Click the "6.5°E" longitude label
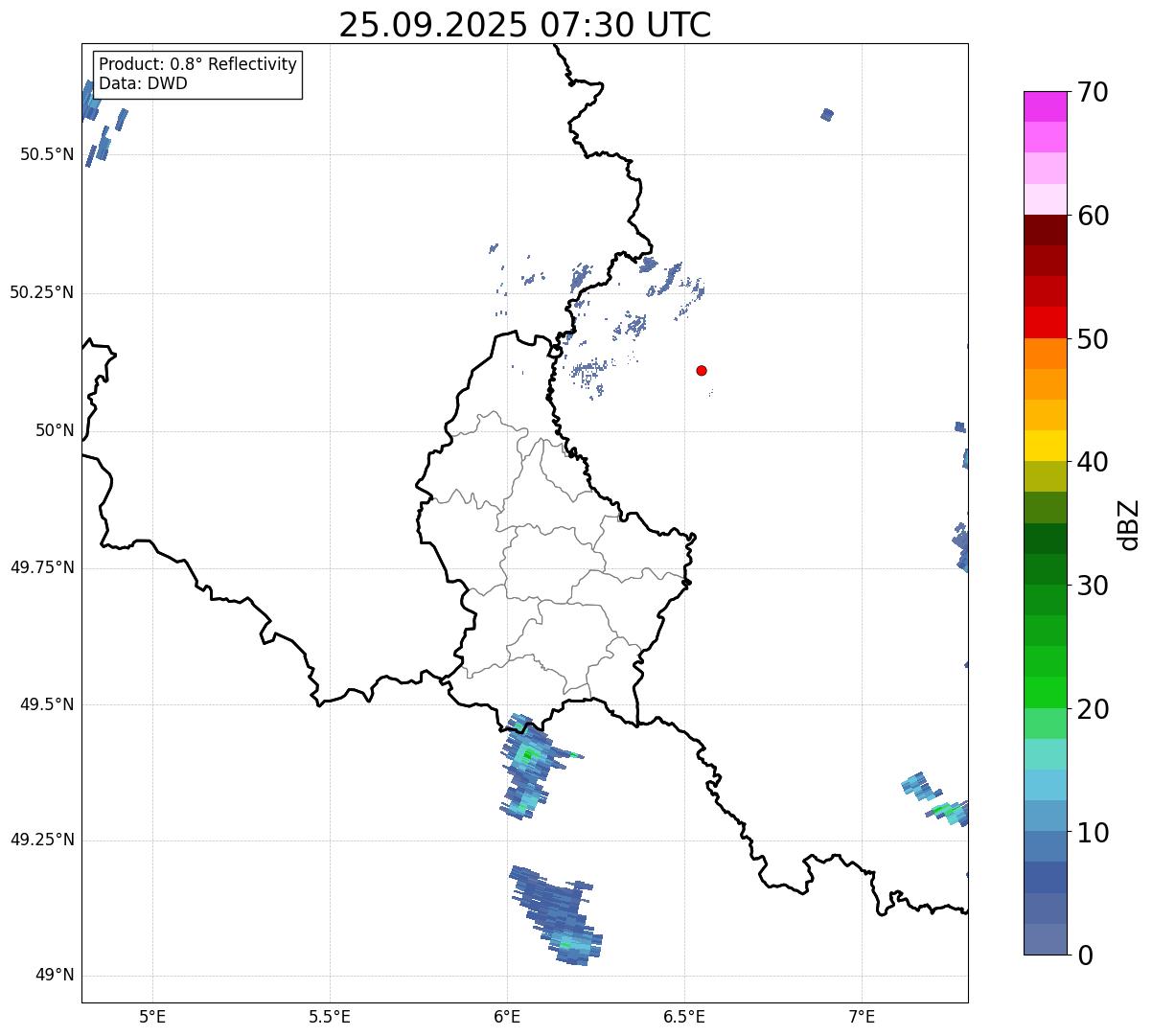 click(684, 1016)
